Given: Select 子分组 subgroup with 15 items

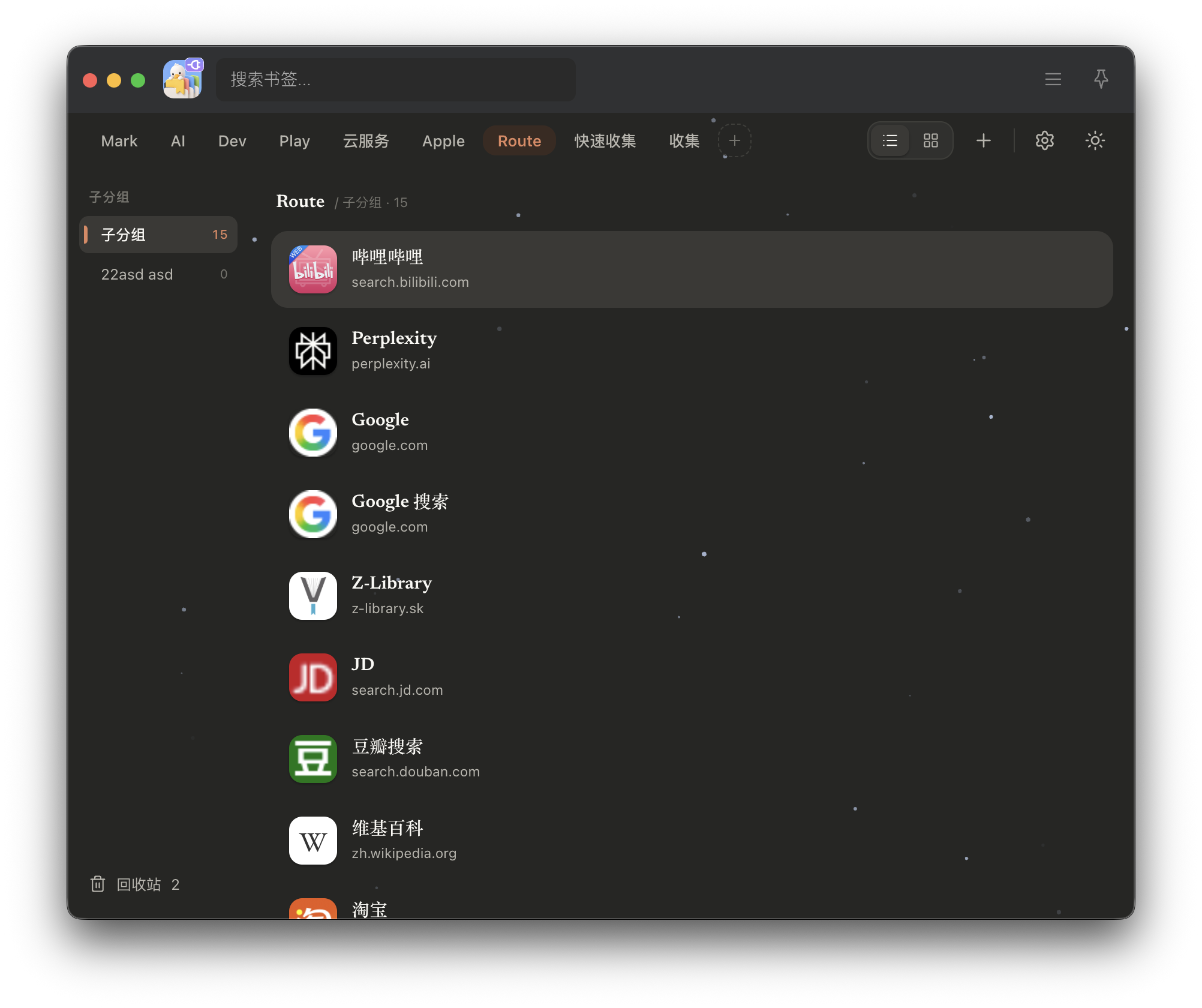Looking at the screenshot, I should pos(158,235).
